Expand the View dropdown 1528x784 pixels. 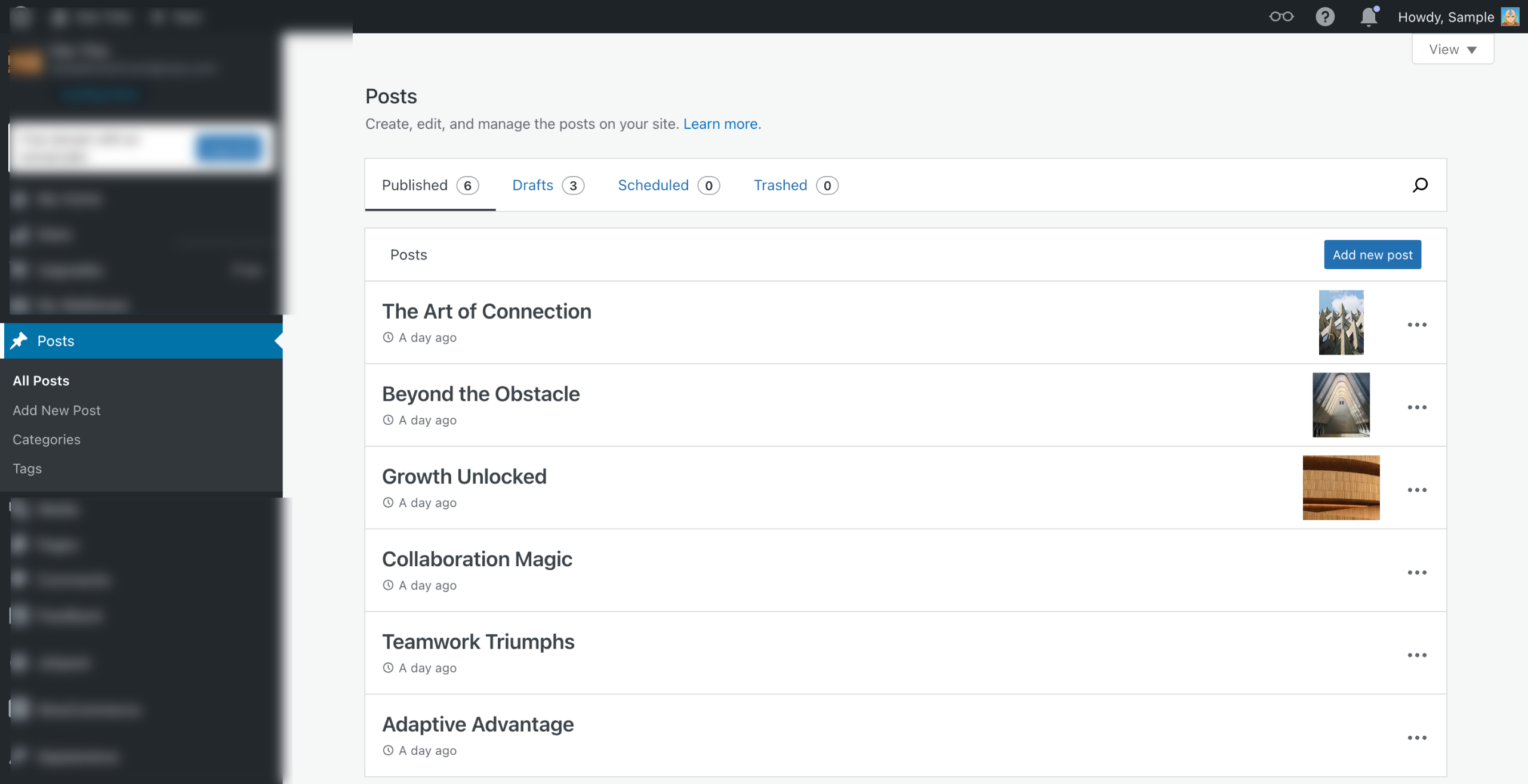[1452, 50]
